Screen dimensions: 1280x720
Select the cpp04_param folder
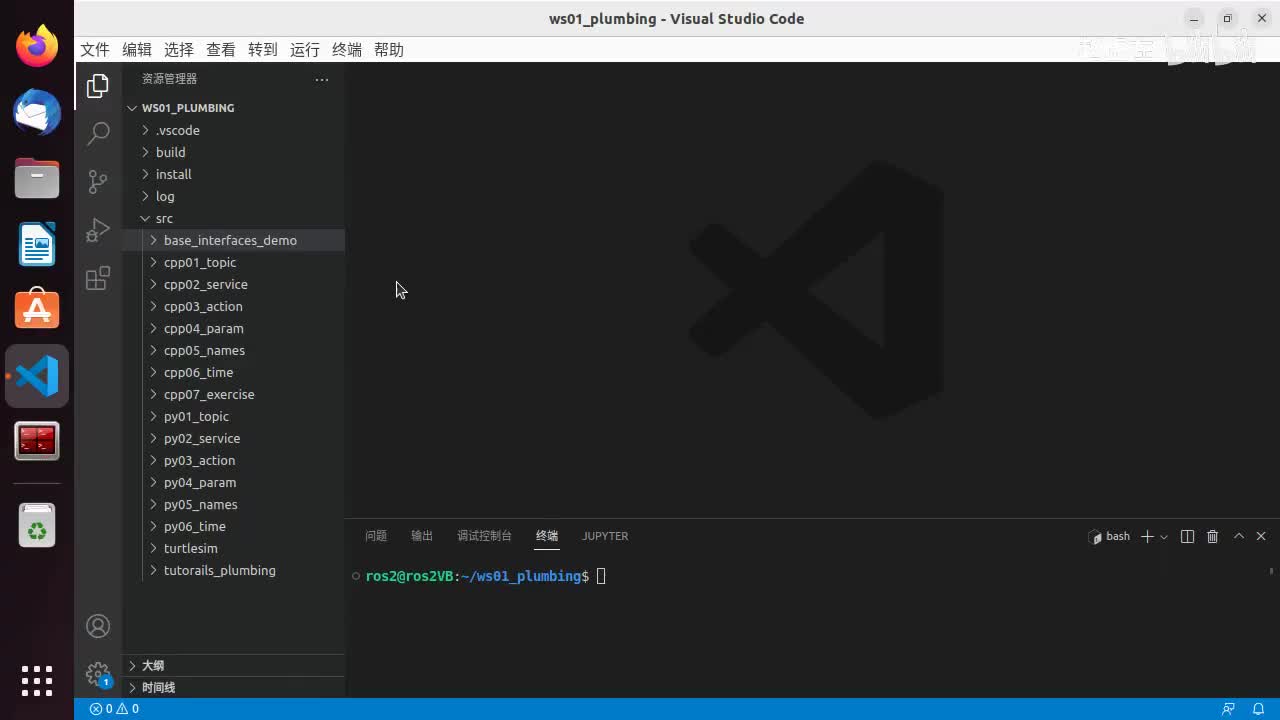pyautogui.click(x=234, y=328)
